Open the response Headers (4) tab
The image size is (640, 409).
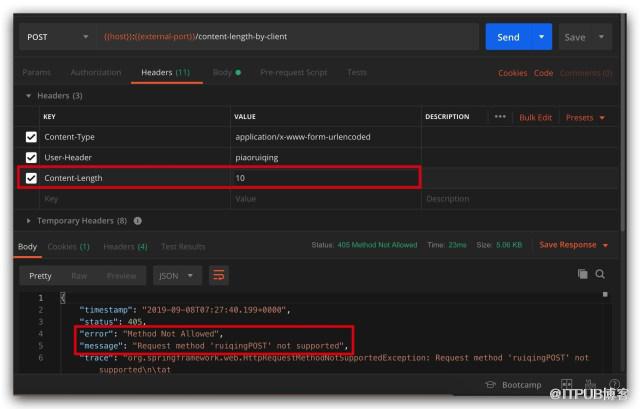[125, 247]
